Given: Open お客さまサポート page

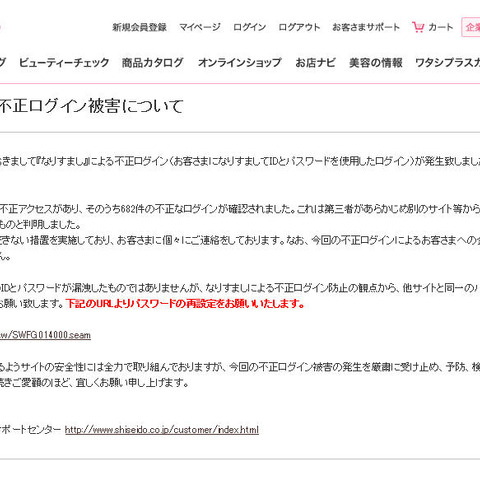Looking at the screenshot, I should [366, 27].
